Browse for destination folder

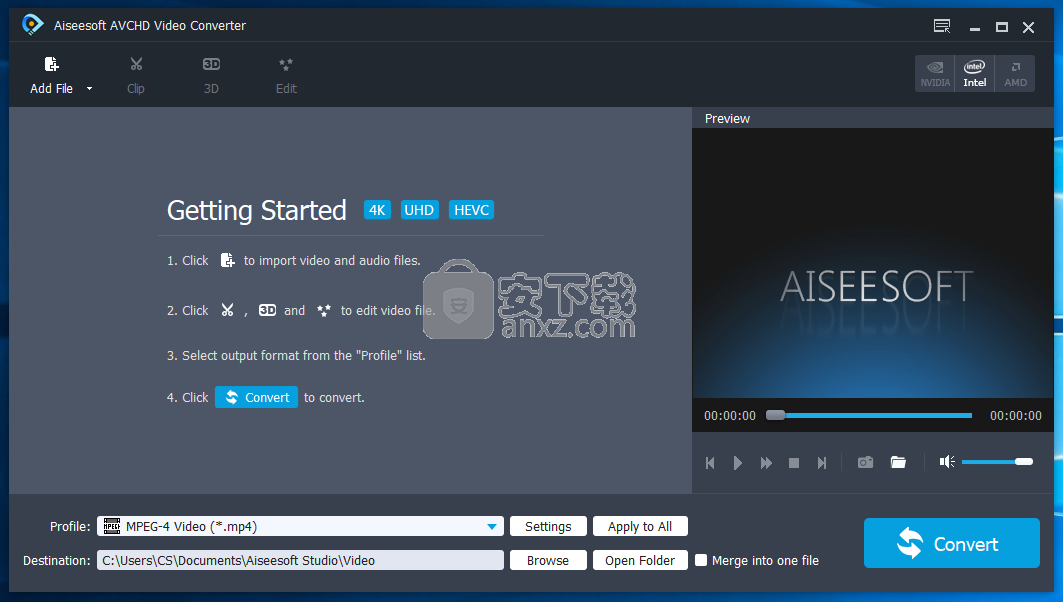coord(548,560)
